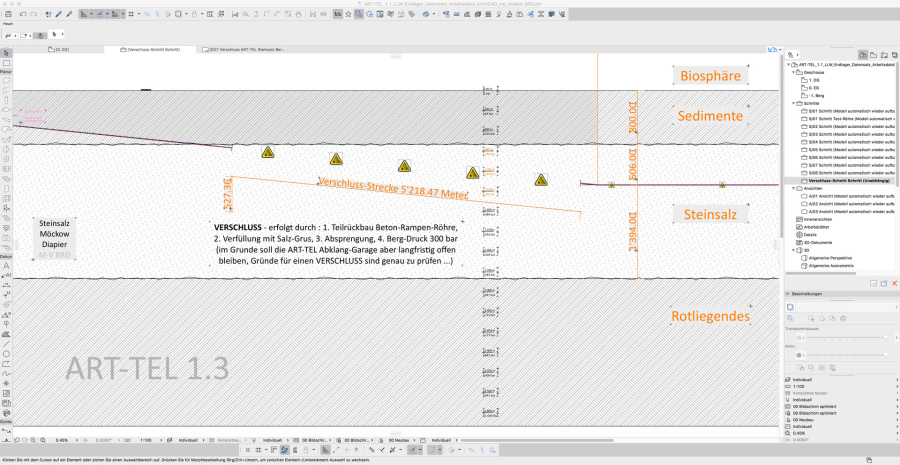Expand the Beschreibungen panel section
Image resolution: width=900 pixels, height=465 pixels.
tap(788, 293)
